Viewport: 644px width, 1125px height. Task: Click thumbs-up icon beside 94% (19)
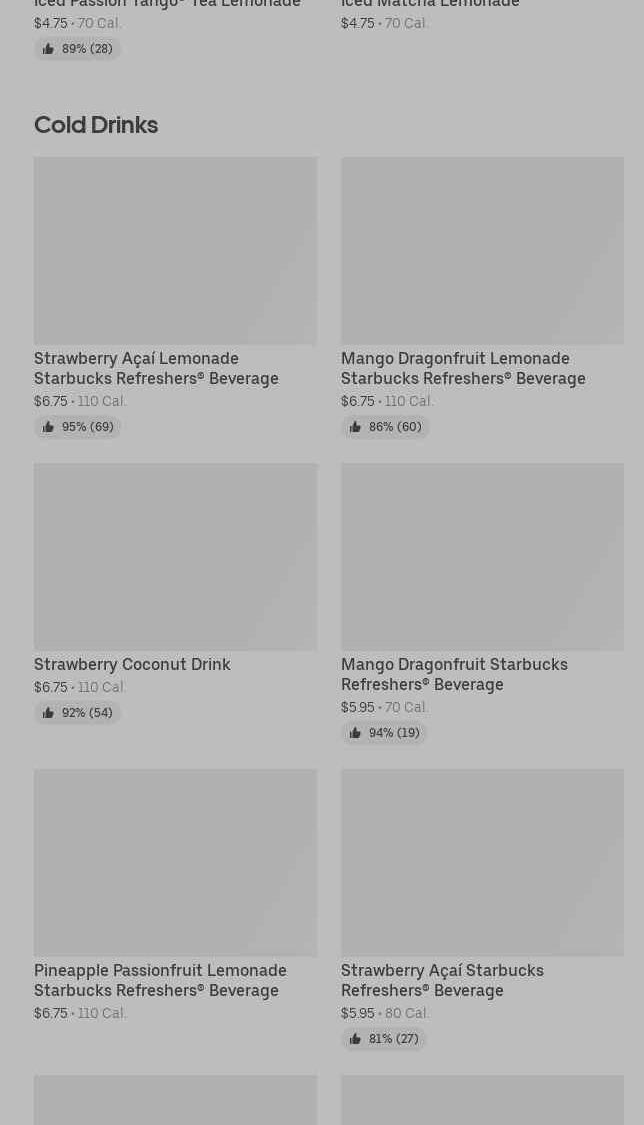point(355,733)
